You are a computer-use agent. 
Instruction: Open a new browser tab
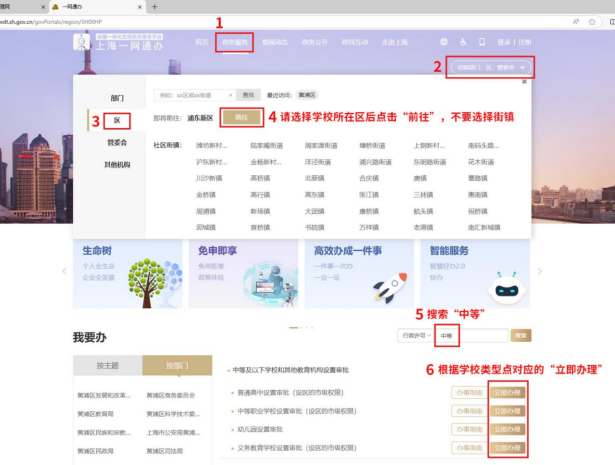coord(153,6)
